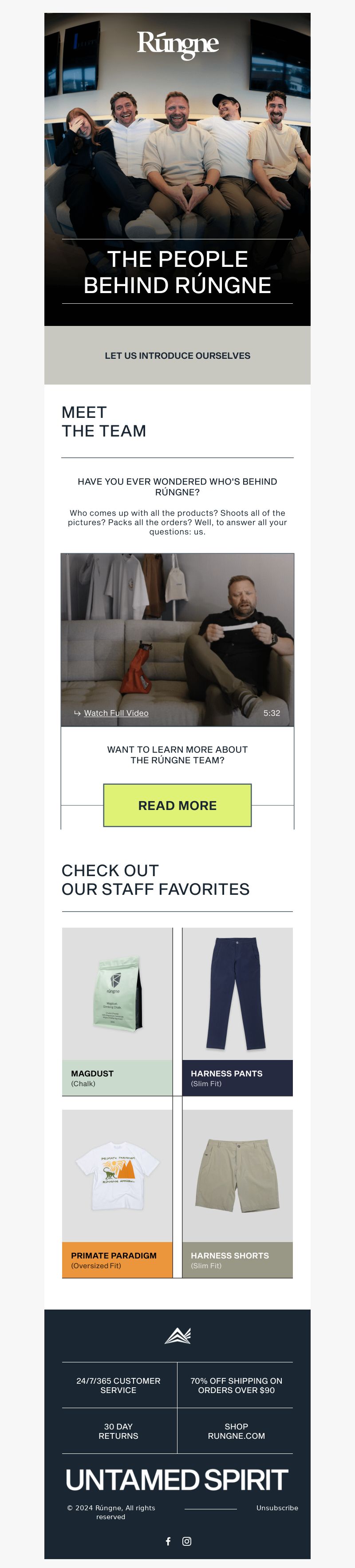Click the SHOP RUNGNE.COM footer cell
This screenshot has width=355, height=1568.
coord(236,1430)
